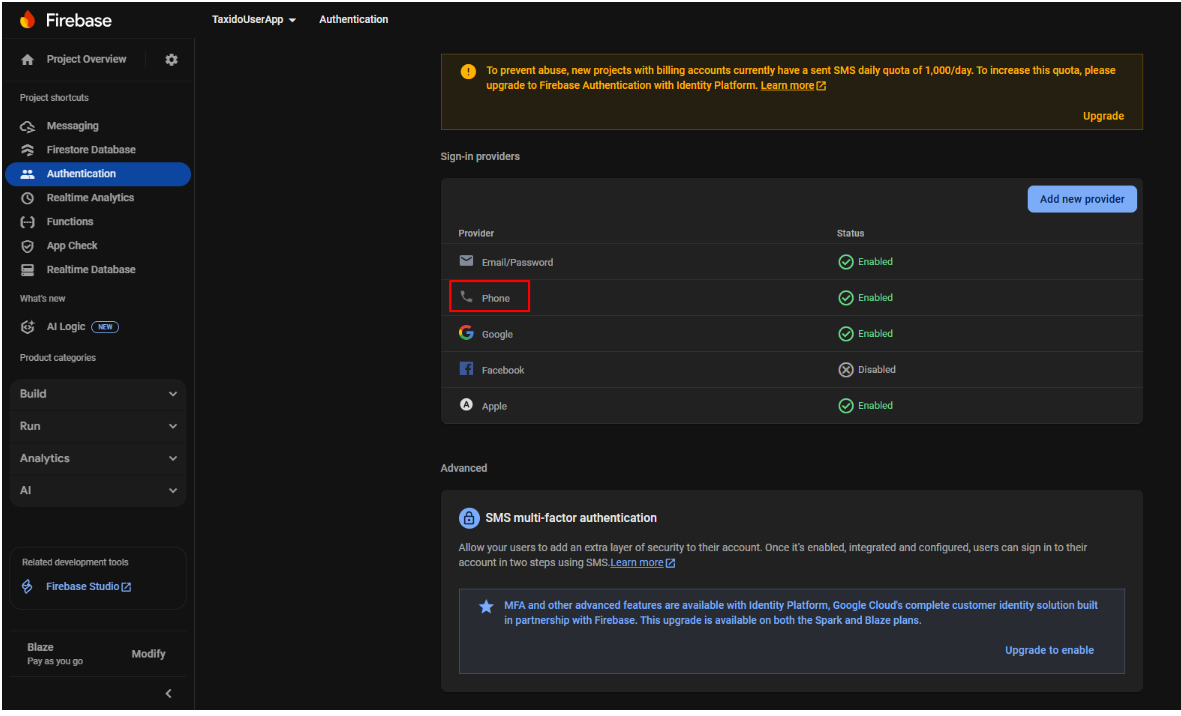Click the Firebase logo icon
Image resolution: width=1181 pixels, height=716 pixels.
(27, 20)
